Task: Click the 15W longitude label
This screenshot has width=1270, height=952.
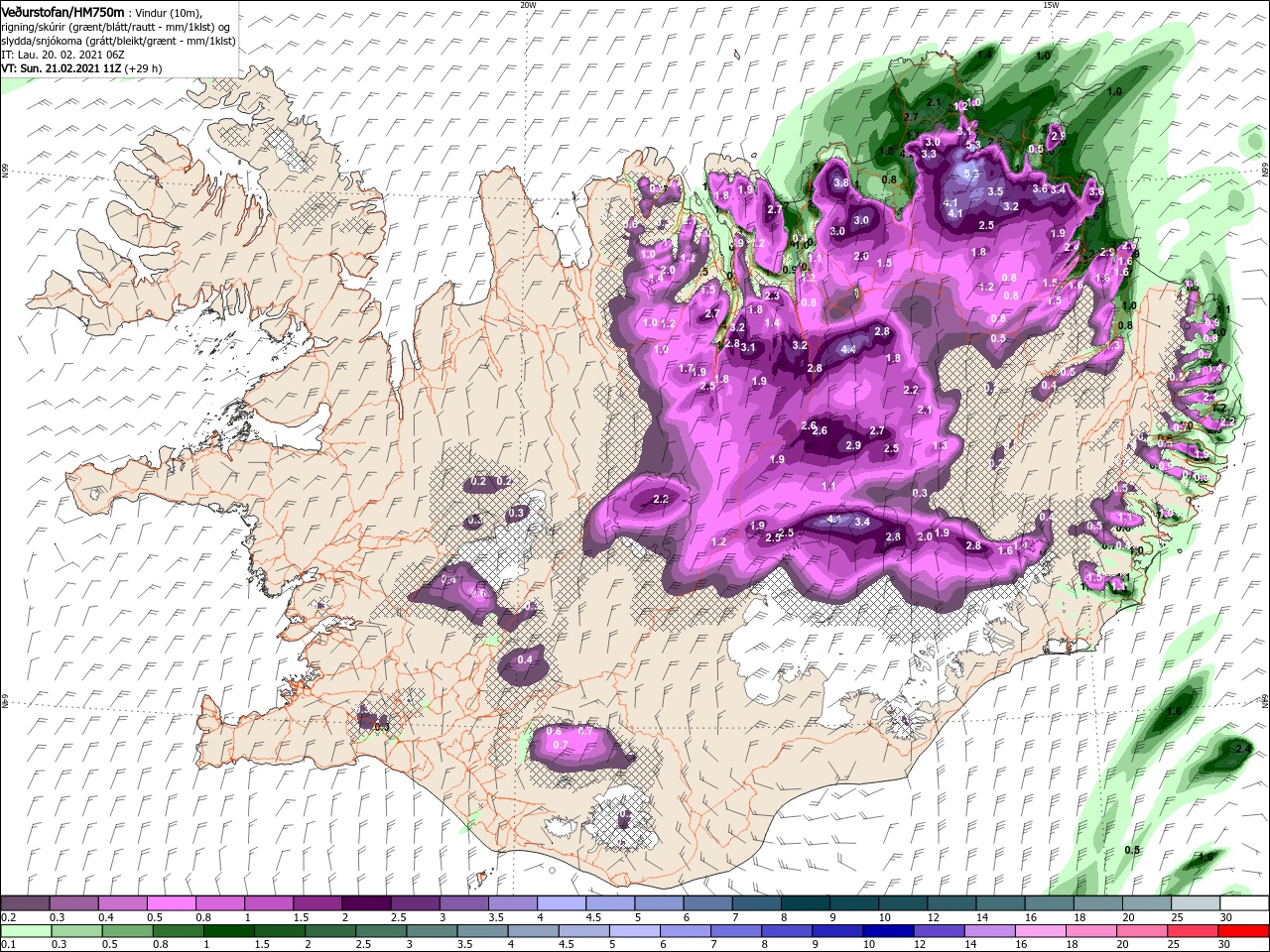Action: pyautogui.click(x=1051, y=5)
